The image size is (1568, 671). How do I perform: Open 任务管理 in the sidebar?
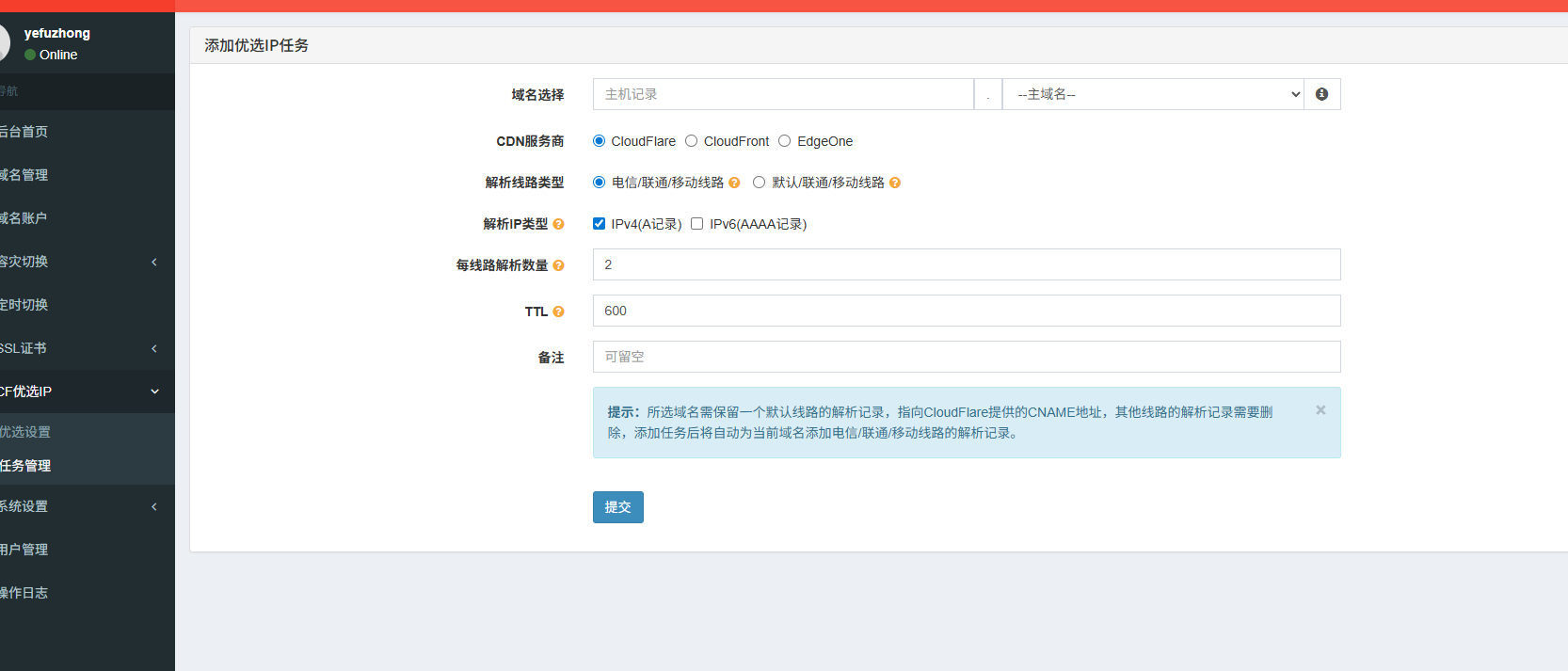pos(26,466)
